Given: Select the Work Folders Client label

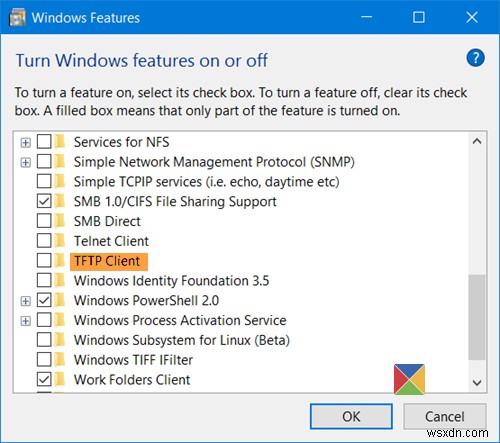Looking at the screenshot, I should 132,380.
